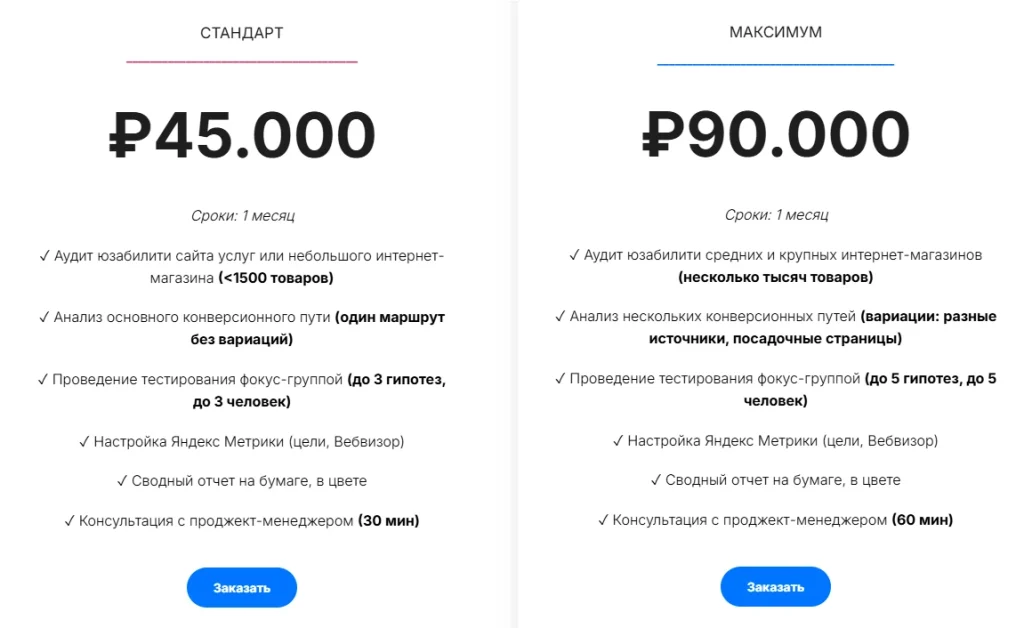Click the Заказать button under Стандарт plan
The image size is (1024, 628).
[x=242, y=588]
